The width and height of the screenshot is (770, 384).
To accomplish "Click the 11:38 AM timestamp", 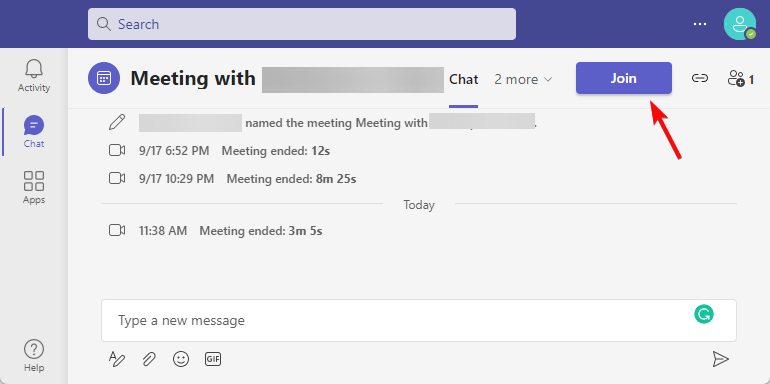I will (x=163, y=230).
